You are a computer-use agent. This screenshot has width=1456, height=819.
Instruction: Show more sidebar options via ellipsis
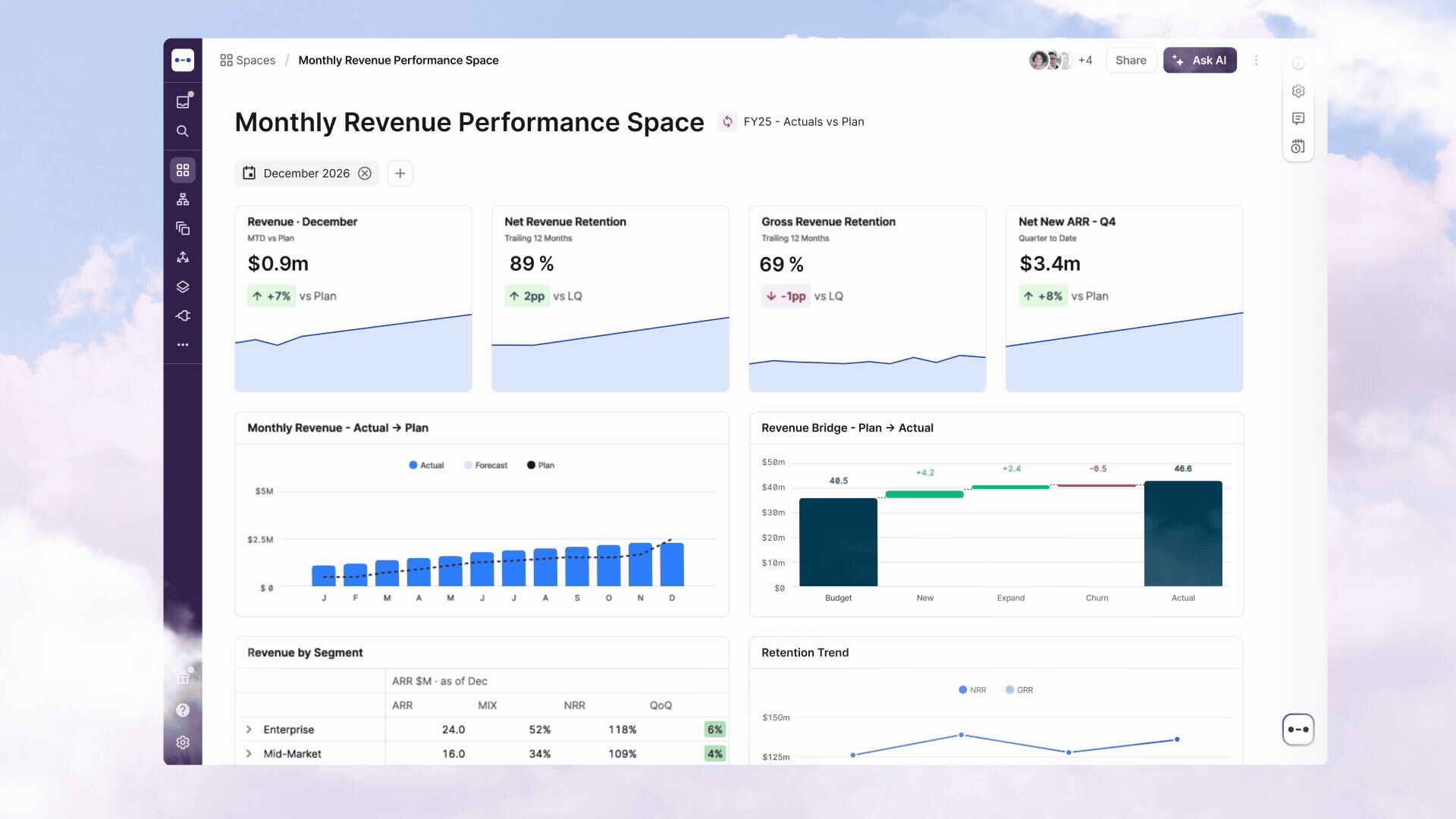[x=183, y=344]
